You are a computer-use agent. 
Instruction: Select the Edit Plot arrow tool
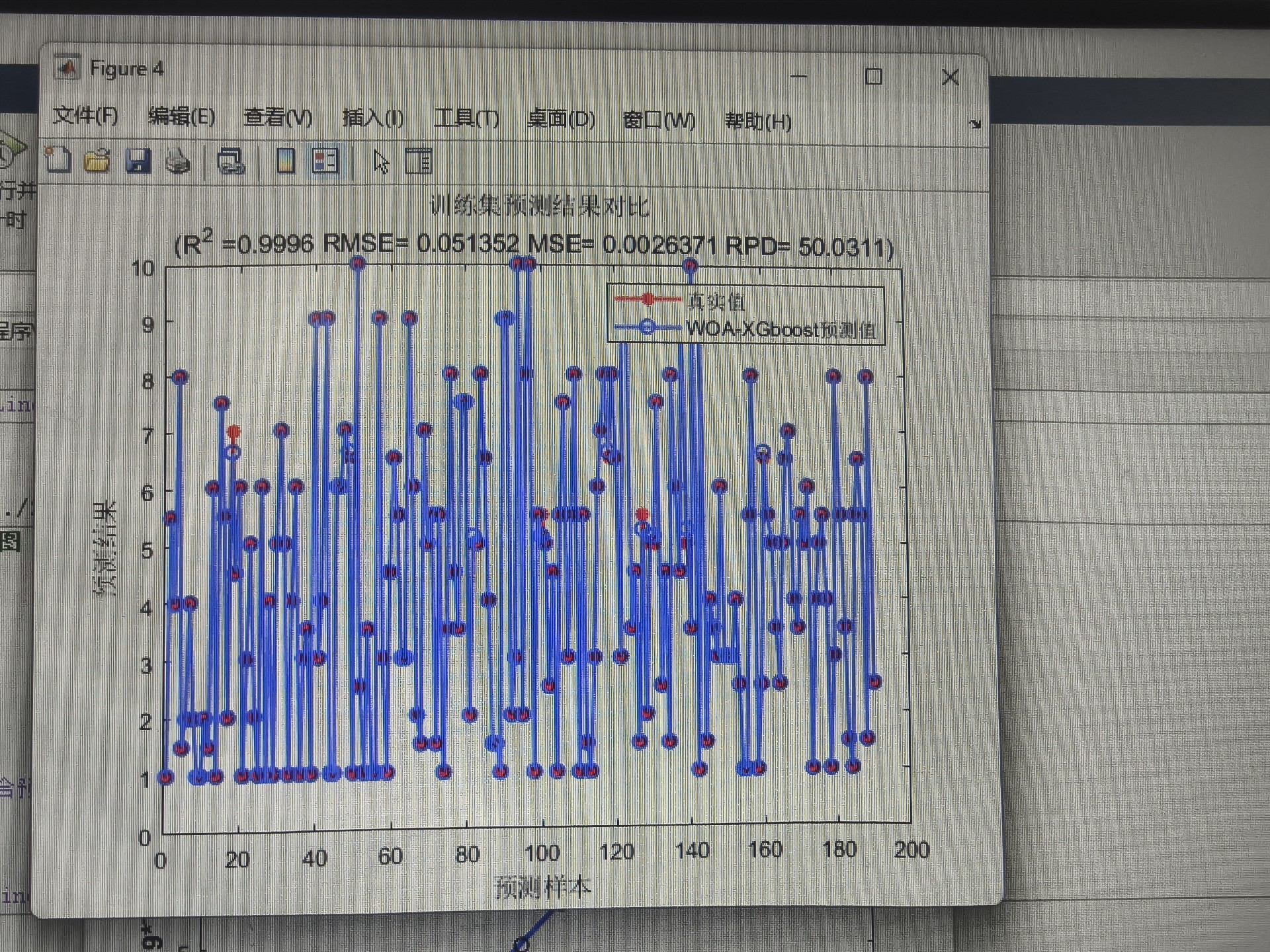(381, 162)
